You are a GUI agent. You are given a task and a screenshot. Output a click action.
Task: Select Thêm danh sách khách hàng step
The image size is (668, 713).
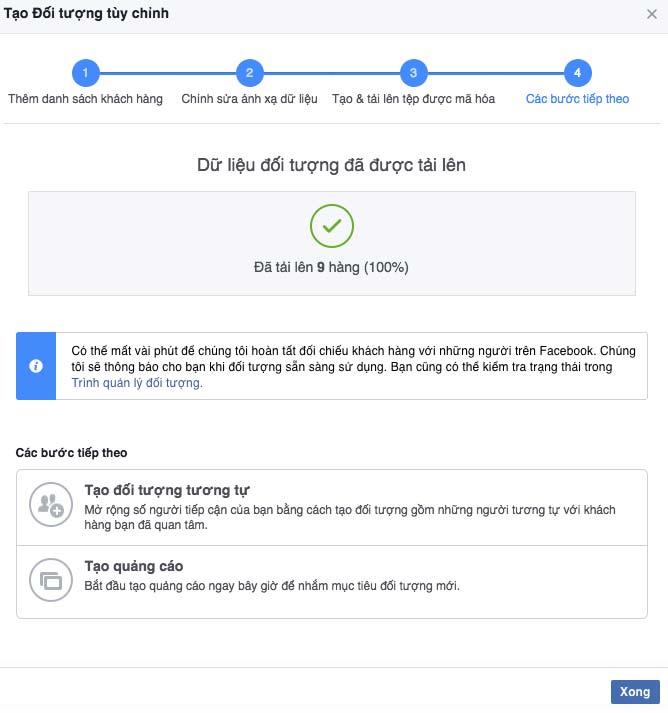pos(85,99)
